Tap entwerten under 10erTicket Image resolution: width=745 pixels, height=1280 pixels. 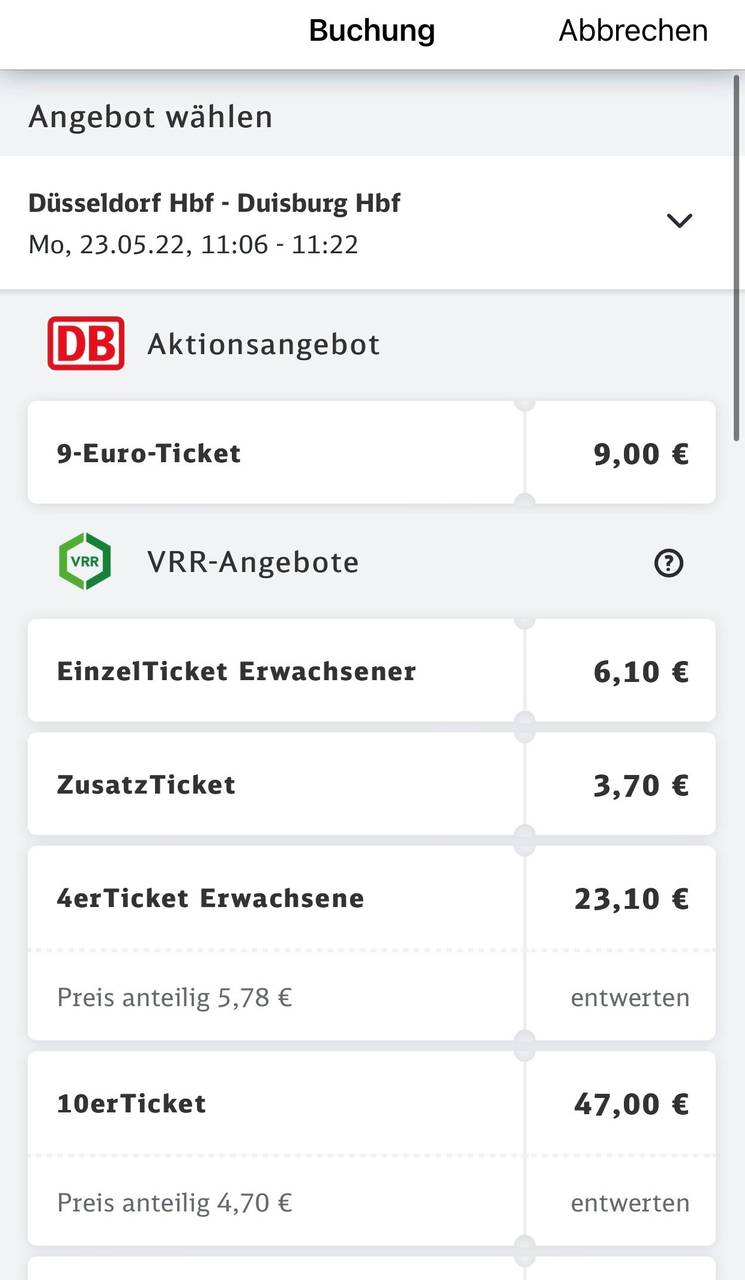coord(630,1202)
